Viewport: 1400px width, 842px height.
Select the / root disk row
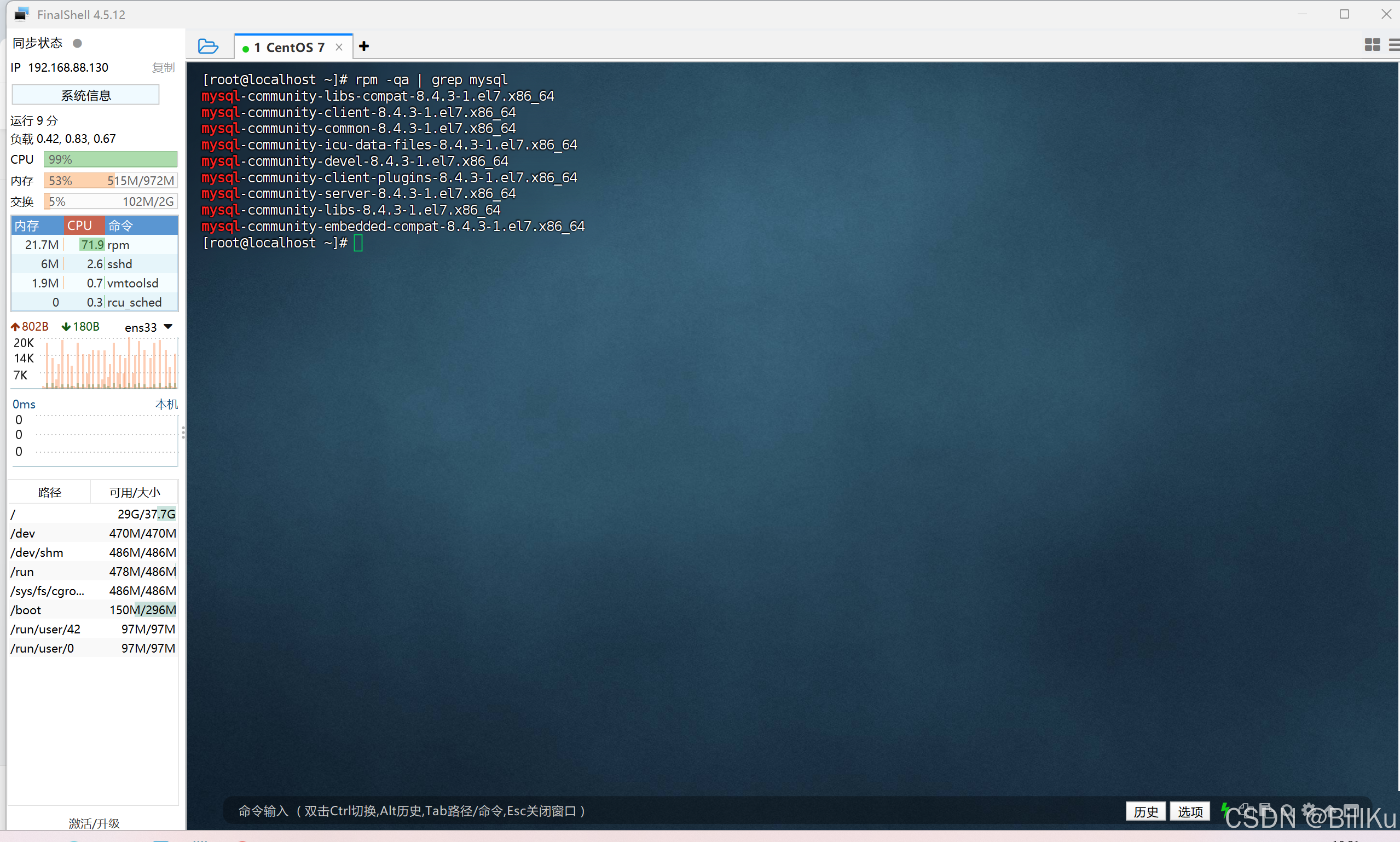(94, 514)
